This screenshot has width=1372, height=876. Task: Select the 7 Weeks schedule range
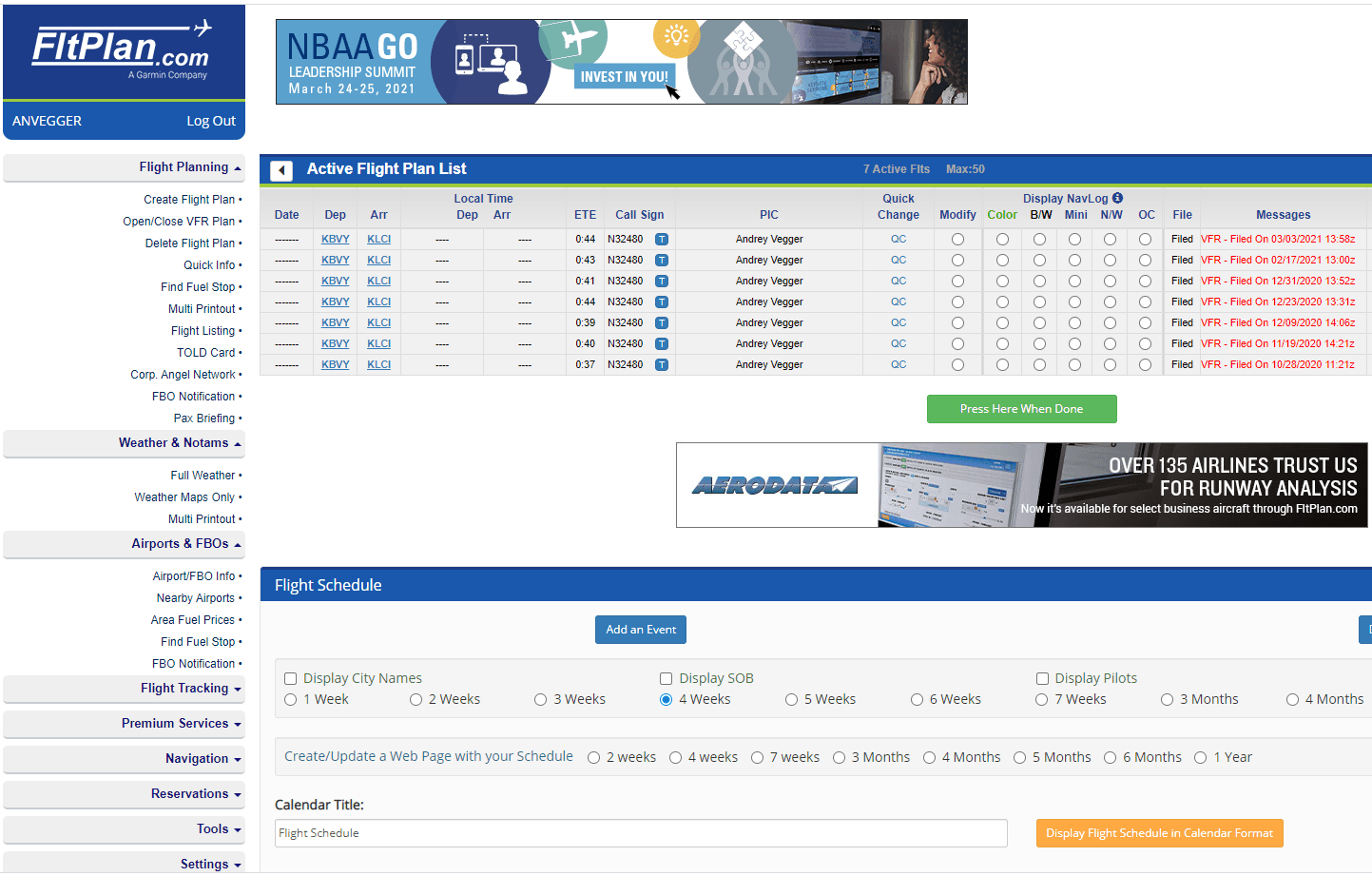click(x=1042, y=700)
